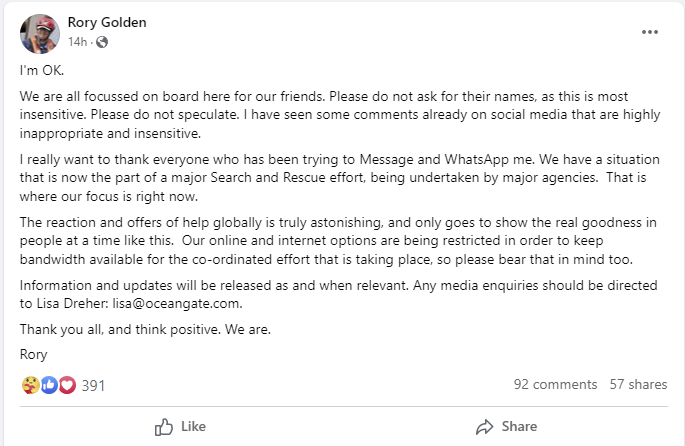Click the red heart reaction icon
This screenshot has width=685, height=446.
tap(66, 385)
